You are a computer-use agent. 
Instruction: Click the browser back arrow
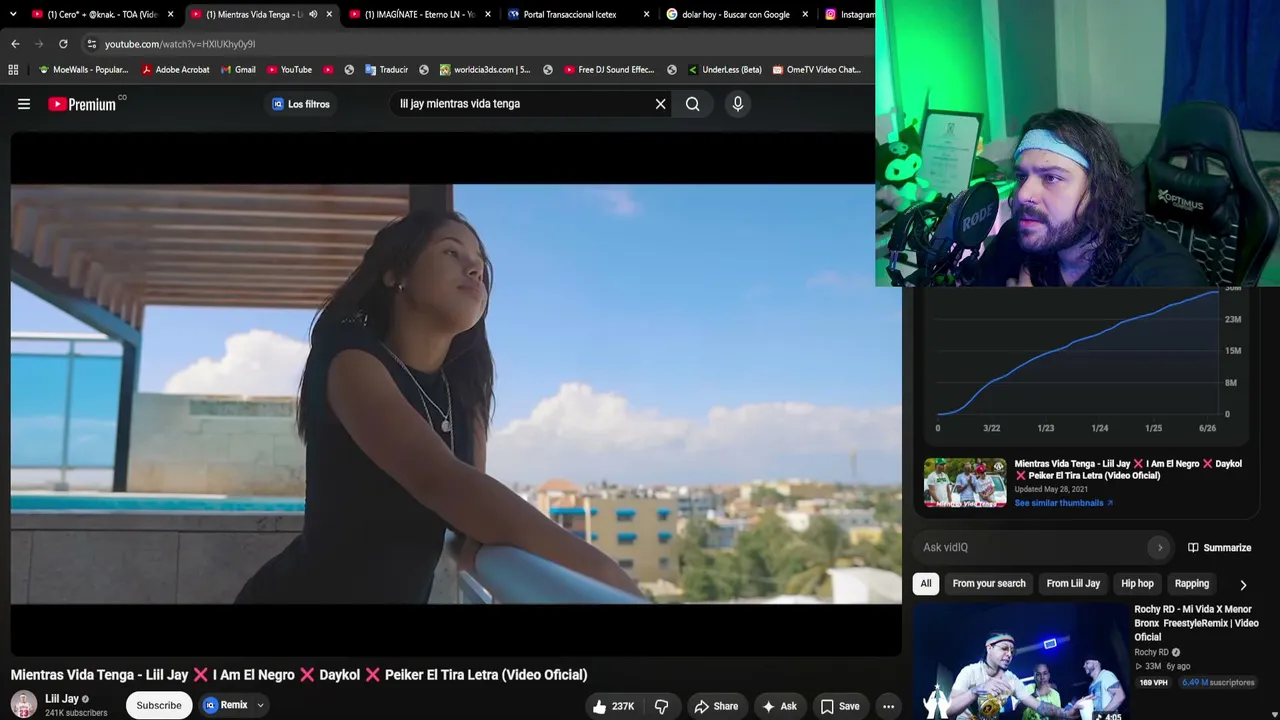point(15,44)
